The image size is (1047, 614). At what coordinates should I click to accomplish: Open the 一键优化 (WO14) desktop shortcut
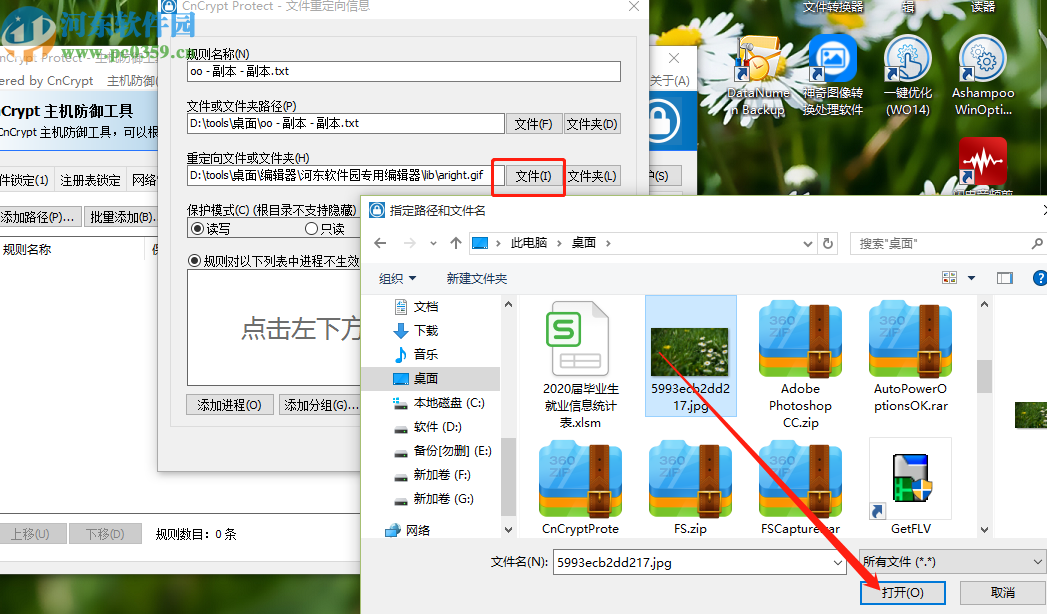pos(907,77)
